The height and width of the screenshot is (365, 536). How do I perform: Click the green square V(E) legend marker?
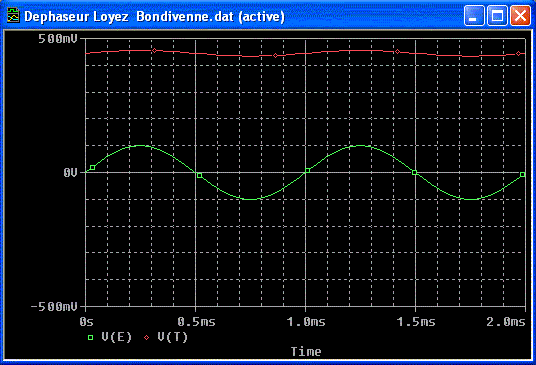pos(91,338)
